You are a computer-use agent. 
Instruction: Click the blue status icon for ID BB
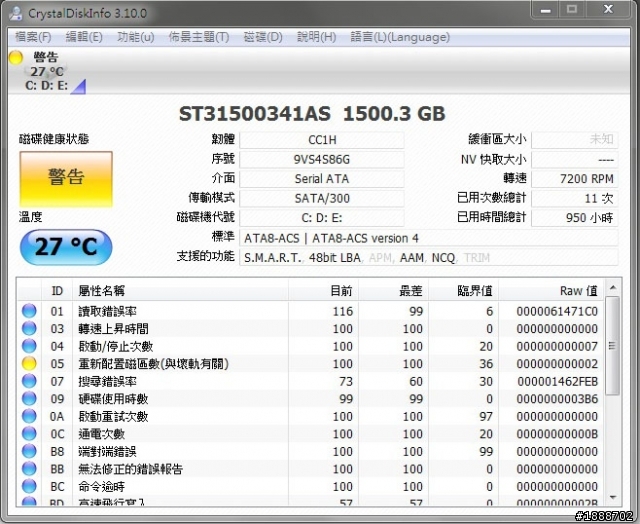pyautogui.click(x=29, y=469)
